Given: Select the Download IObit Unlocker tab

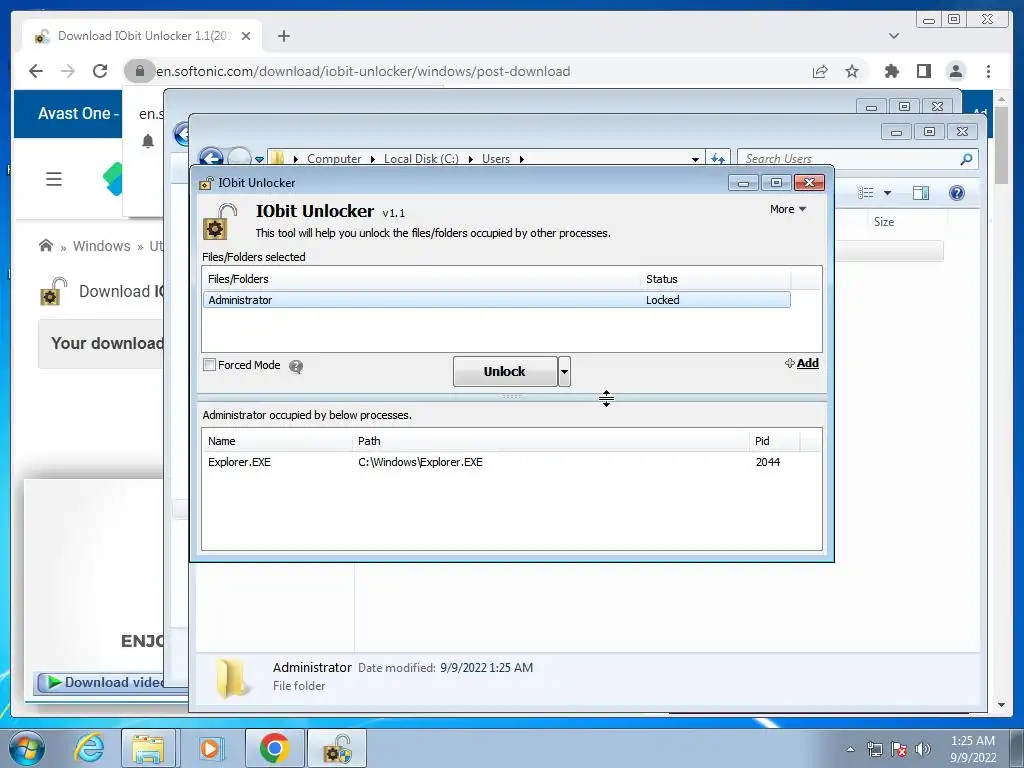Looking at the screenshot, I should click(144, 36).
